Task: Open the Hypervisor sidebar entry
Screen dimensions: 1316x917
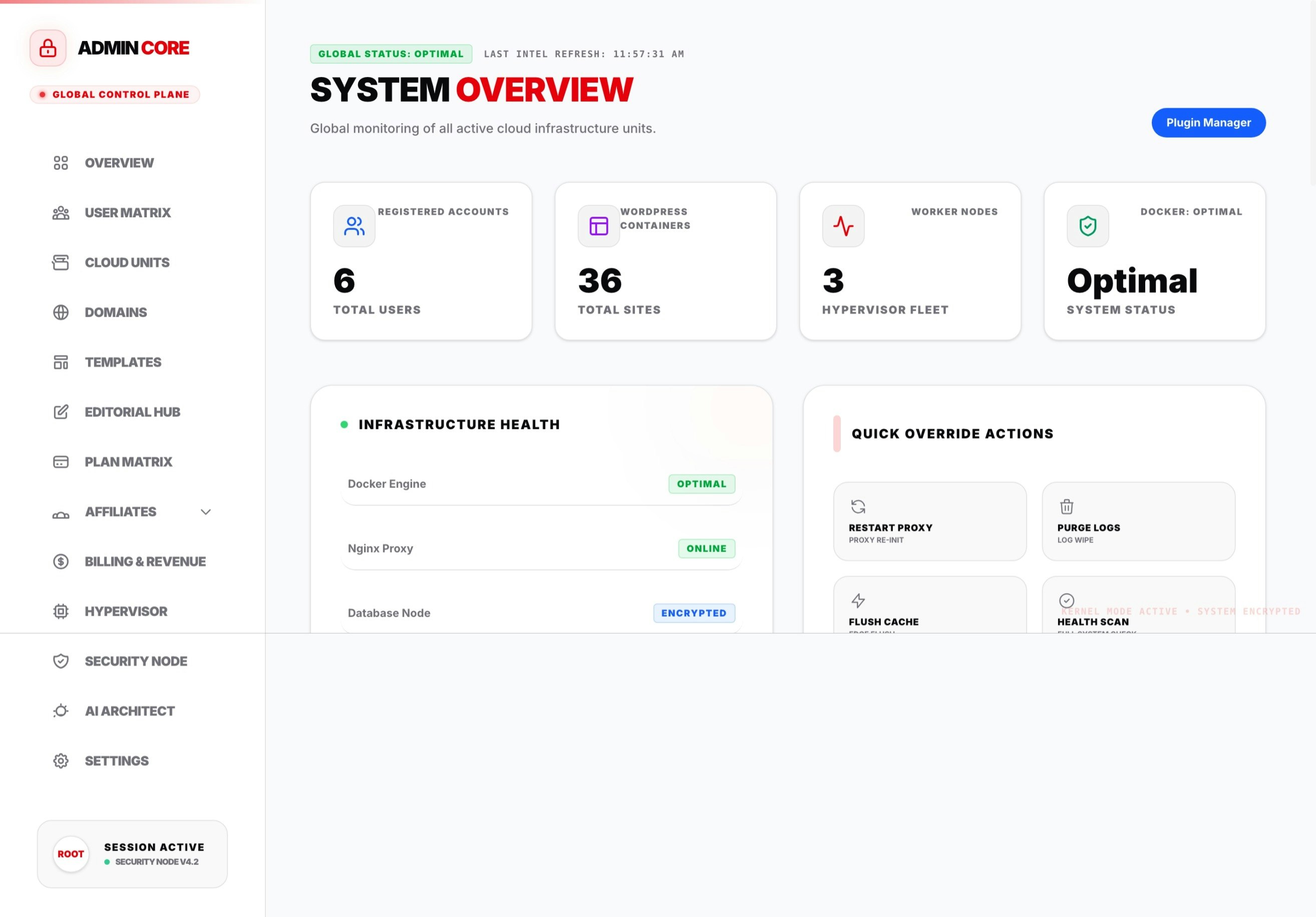Action: [126, 611]
